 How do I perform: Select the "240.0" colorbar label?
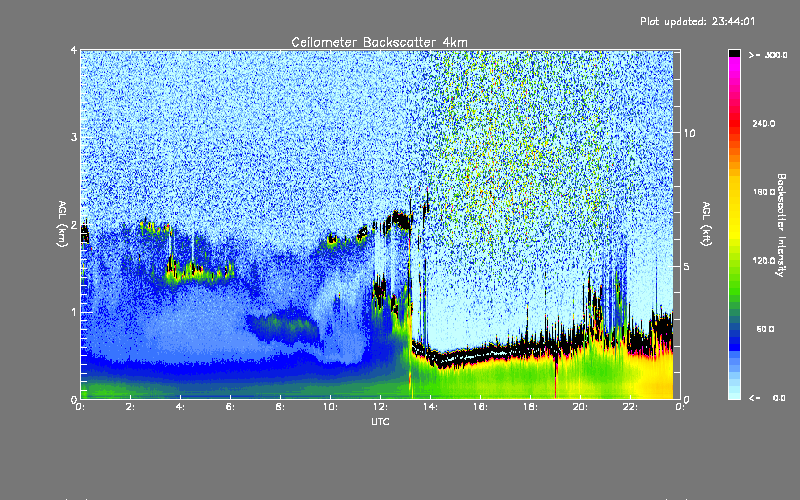764,124
